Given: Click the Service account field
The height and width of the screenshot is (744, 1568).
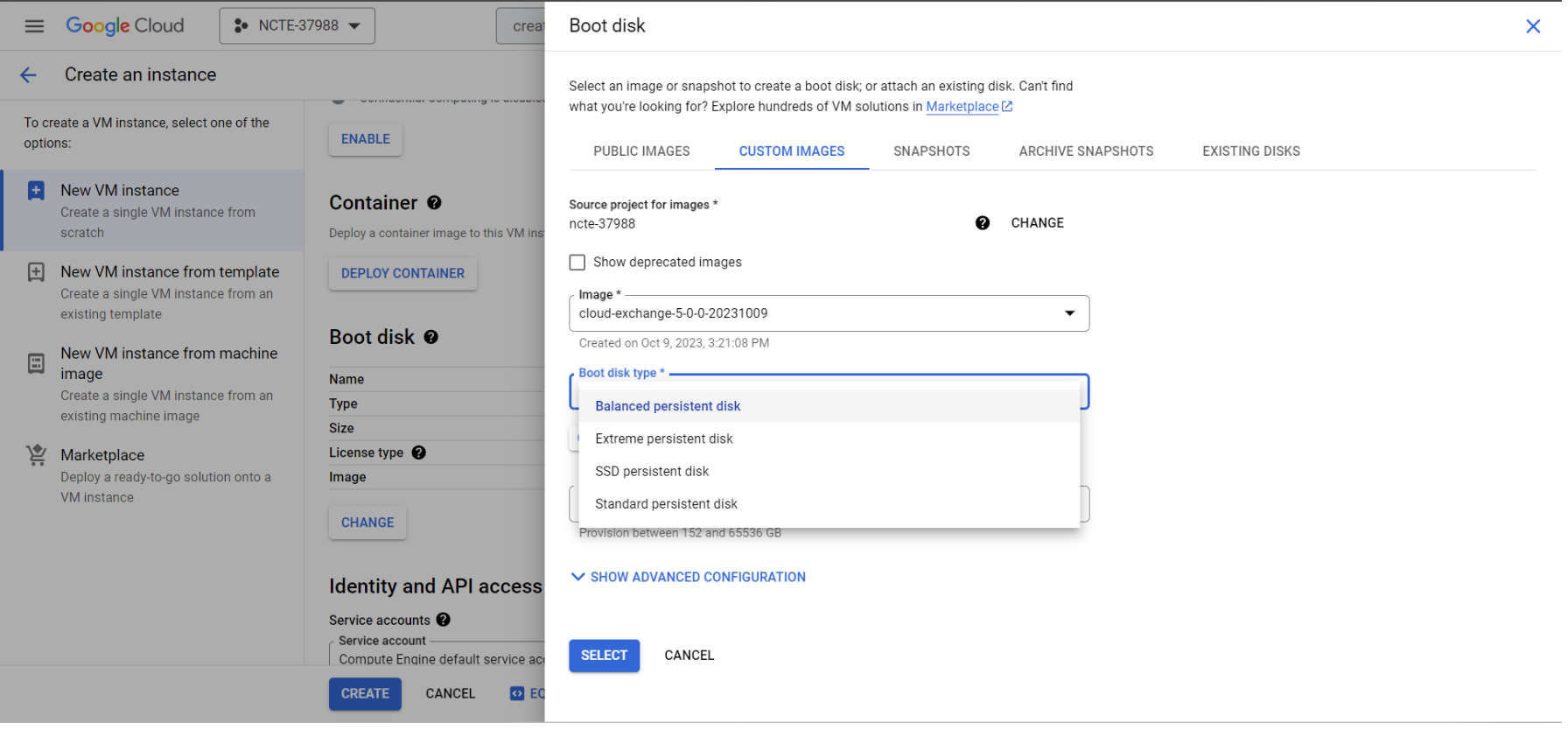Looking at the screenshot, I should (437, 655).
